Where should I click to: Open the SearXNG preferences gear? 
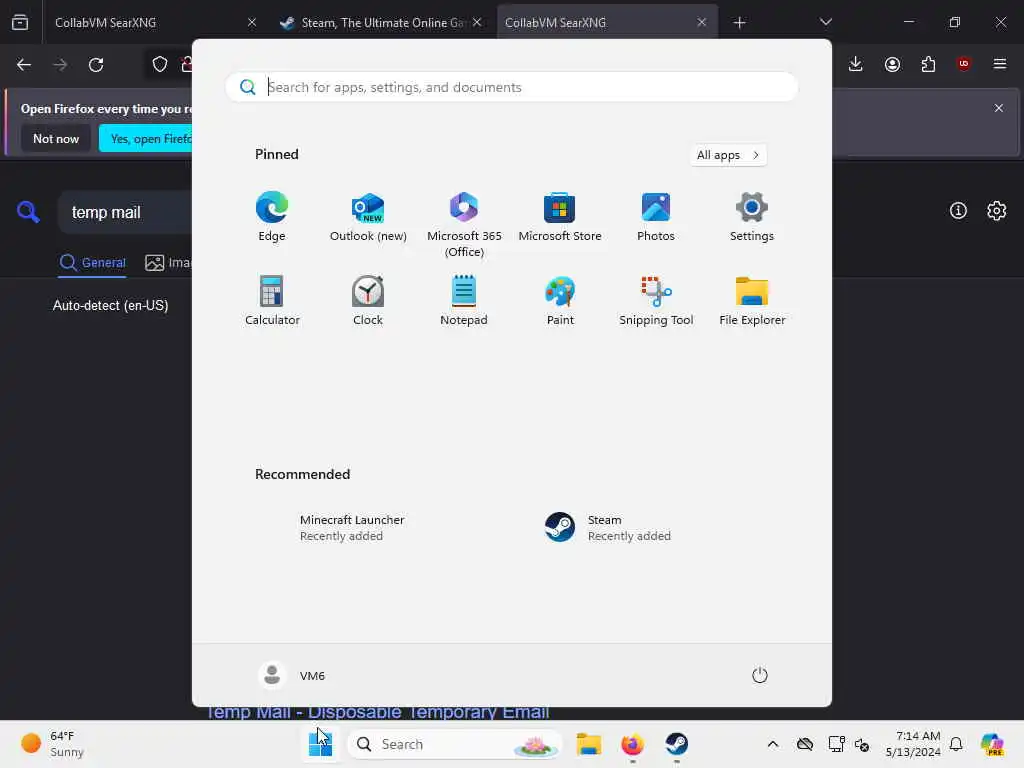pyautogui.click(x=997, y=210)
